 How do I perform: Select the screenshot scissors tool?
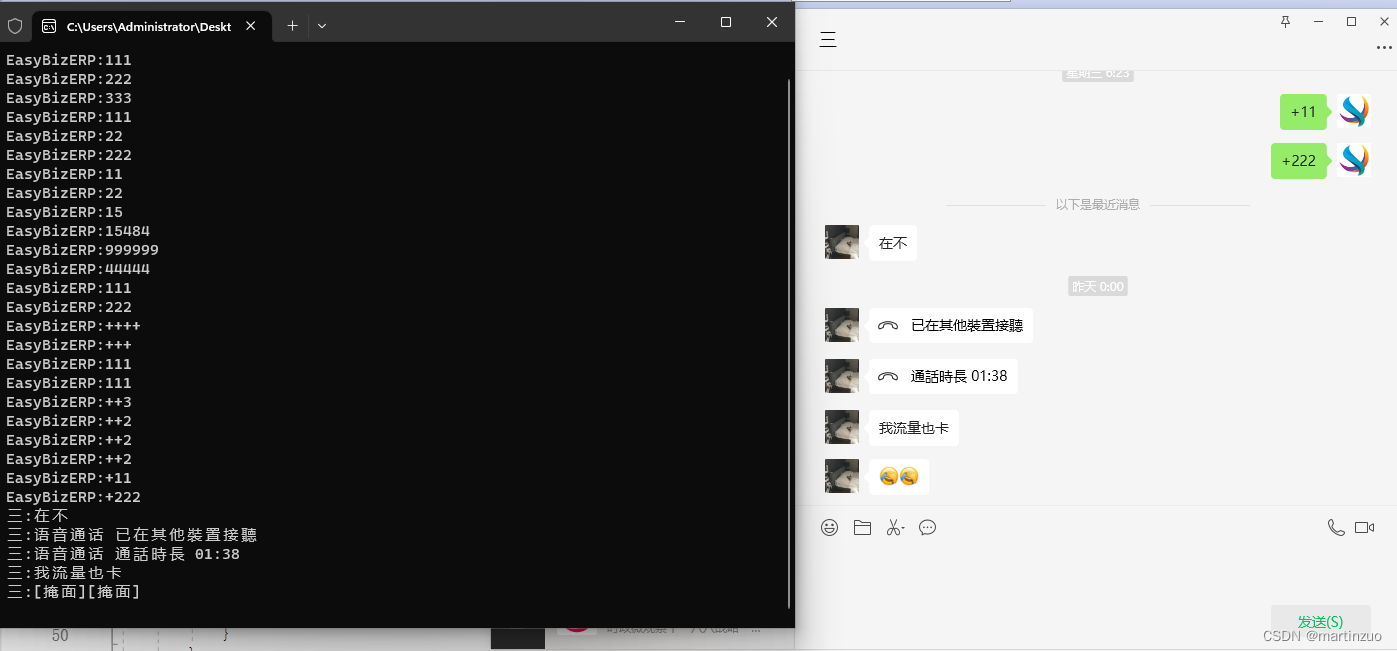click(x=892, y=527)
